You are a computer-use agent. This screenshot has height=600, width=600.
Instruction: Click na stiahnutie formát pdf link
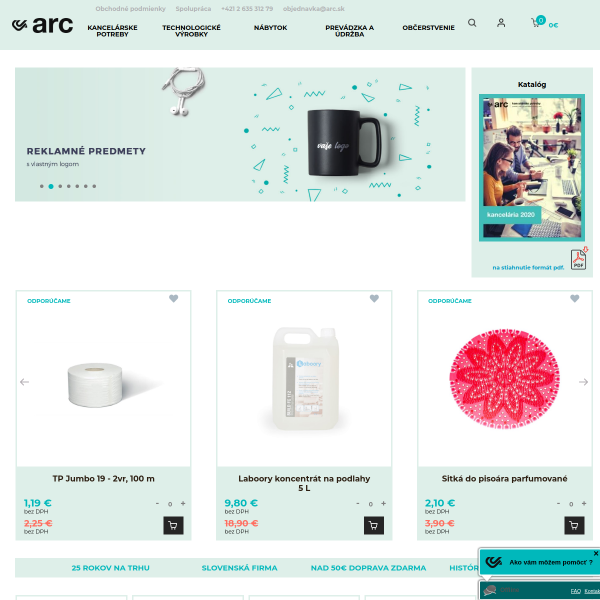[x=528, y=267]
